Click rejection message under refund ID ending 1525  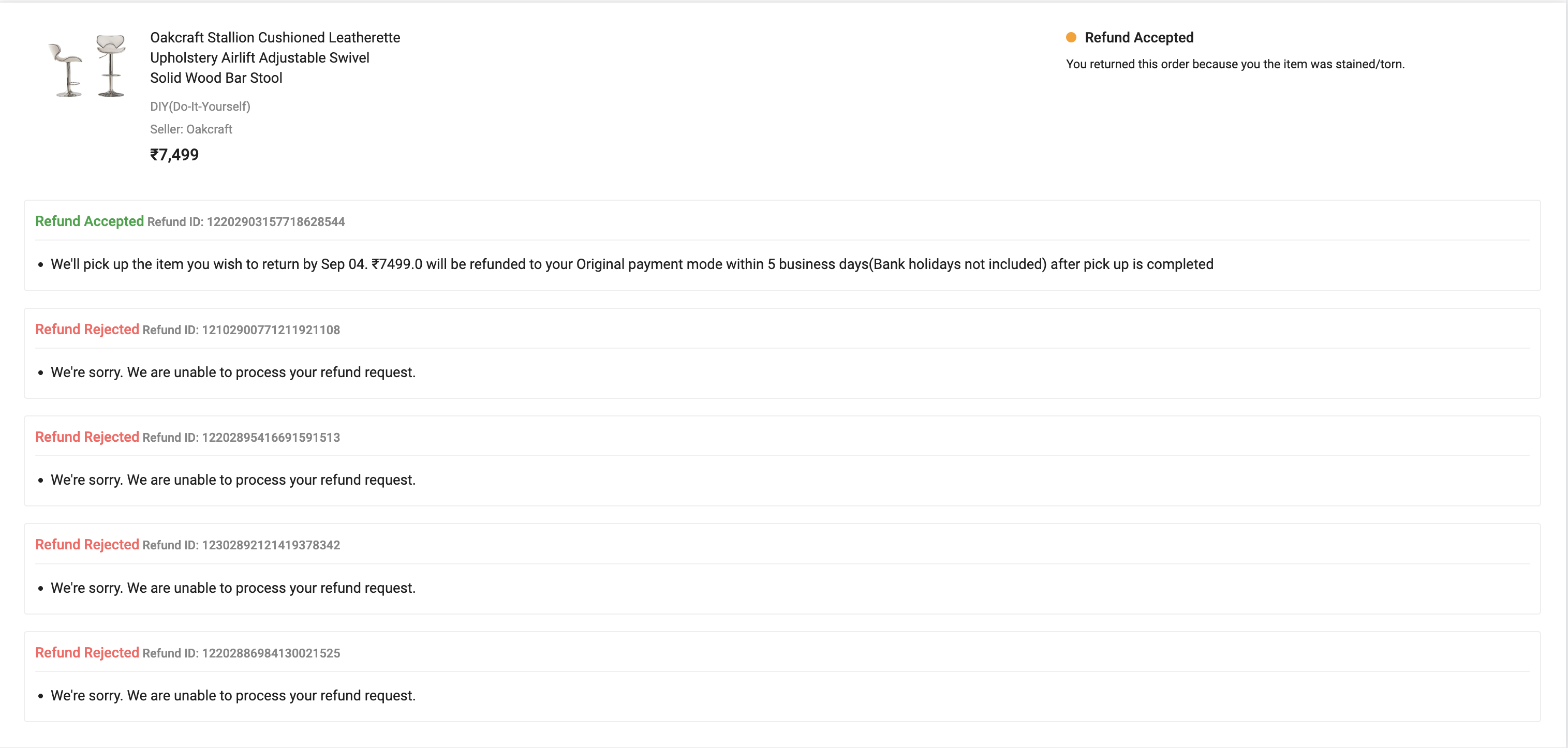point(232,696)
